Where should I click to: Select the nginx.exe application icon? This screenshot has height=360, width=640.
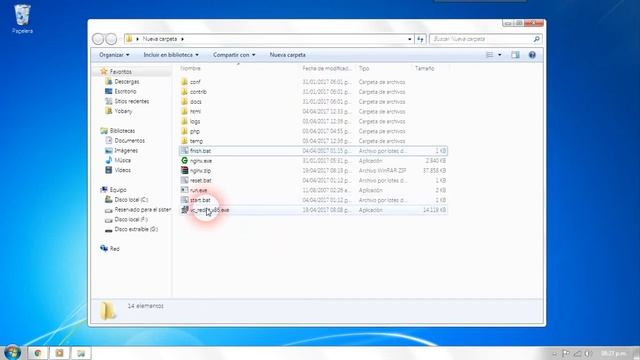click(x=184, y=160)
